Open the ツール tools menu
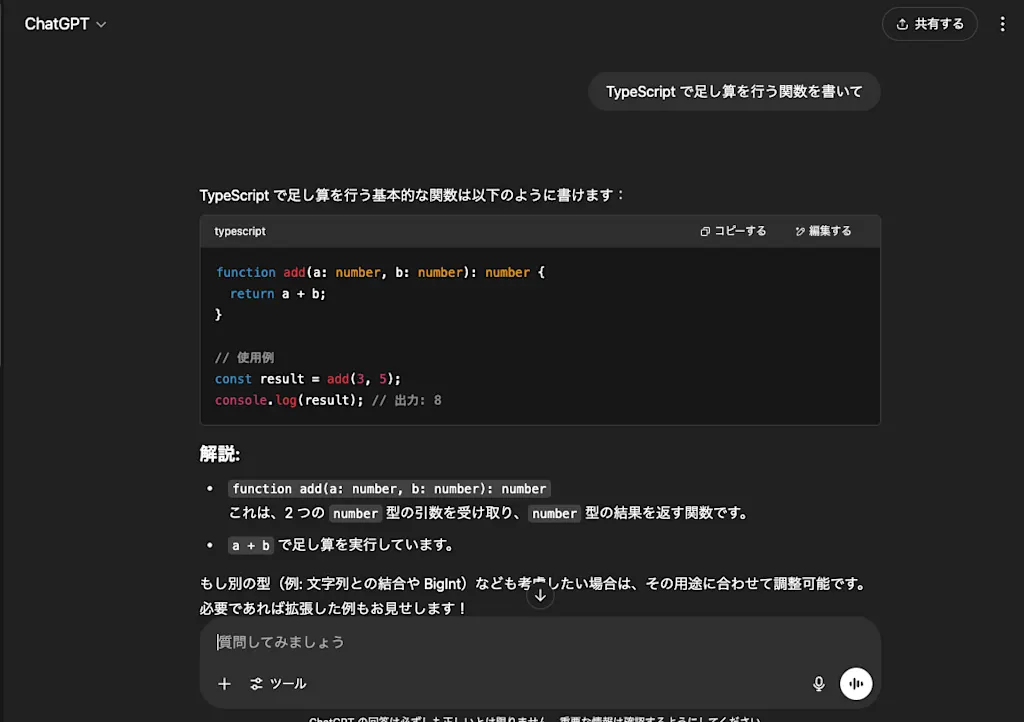This screenshot has width=1024, height=722. click(278, 683)
